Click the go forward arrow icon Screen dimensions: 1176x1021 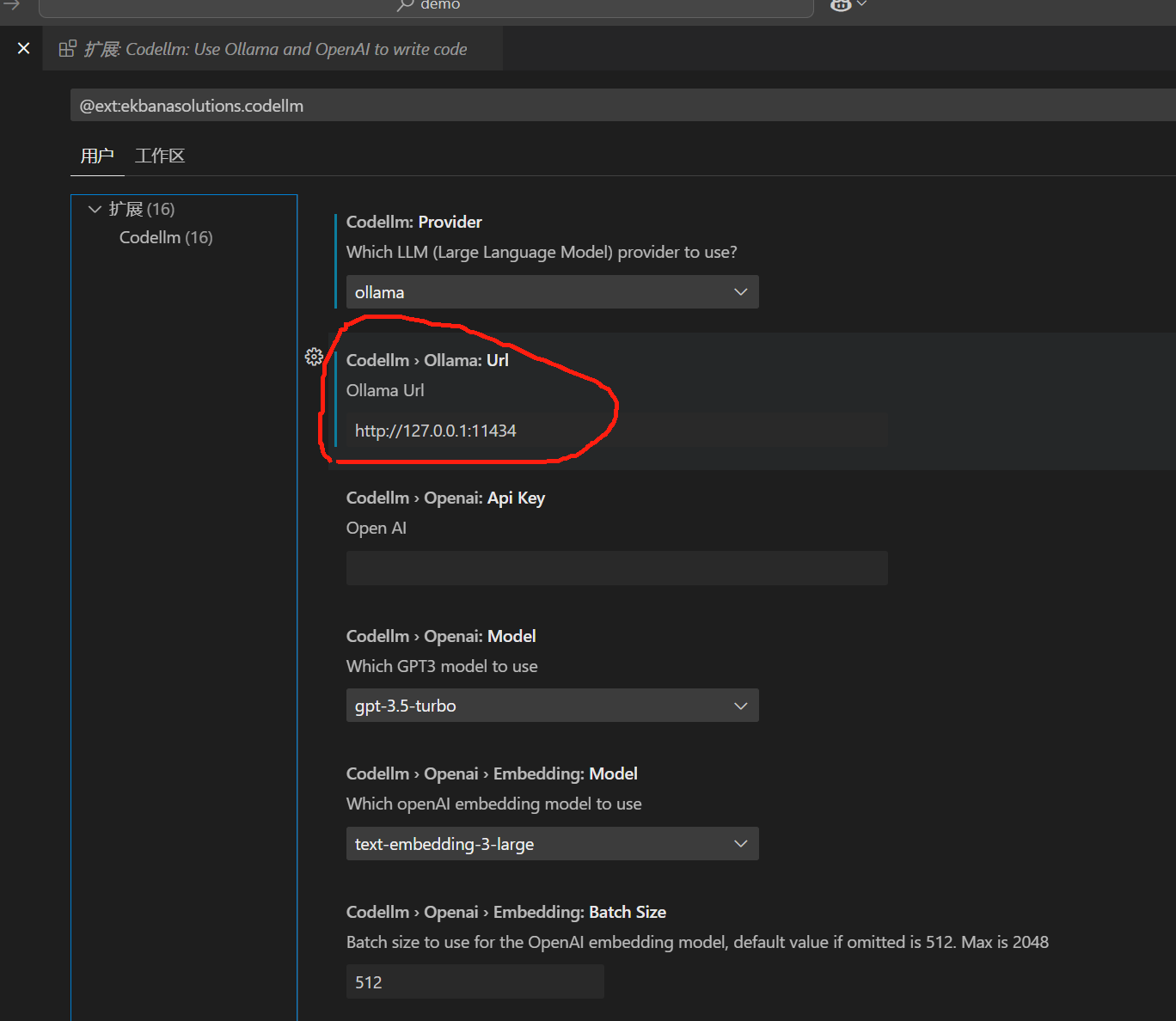click(11, 5)
